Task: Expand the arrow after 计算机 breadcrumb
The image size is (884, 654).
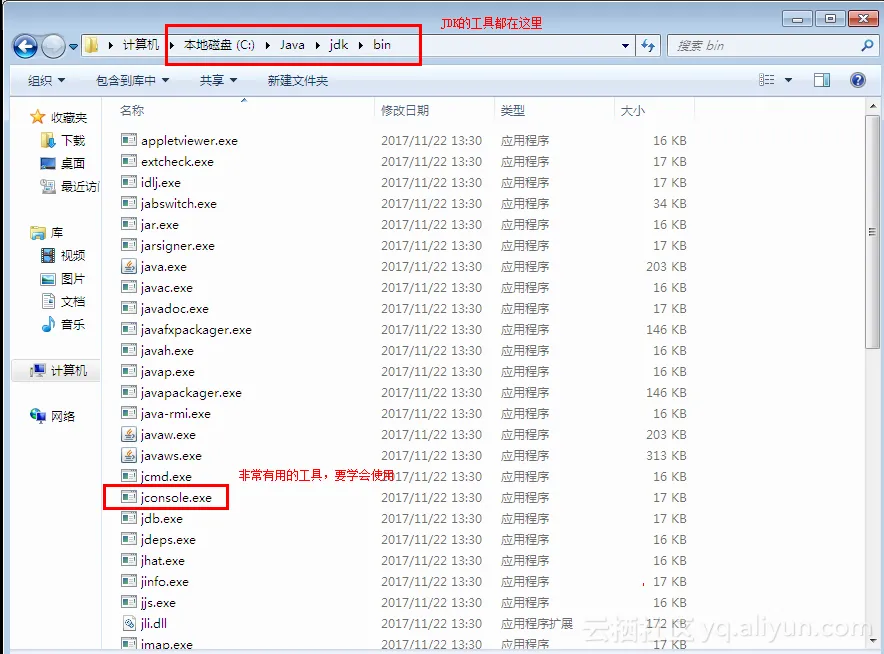Action: [172, 46]
